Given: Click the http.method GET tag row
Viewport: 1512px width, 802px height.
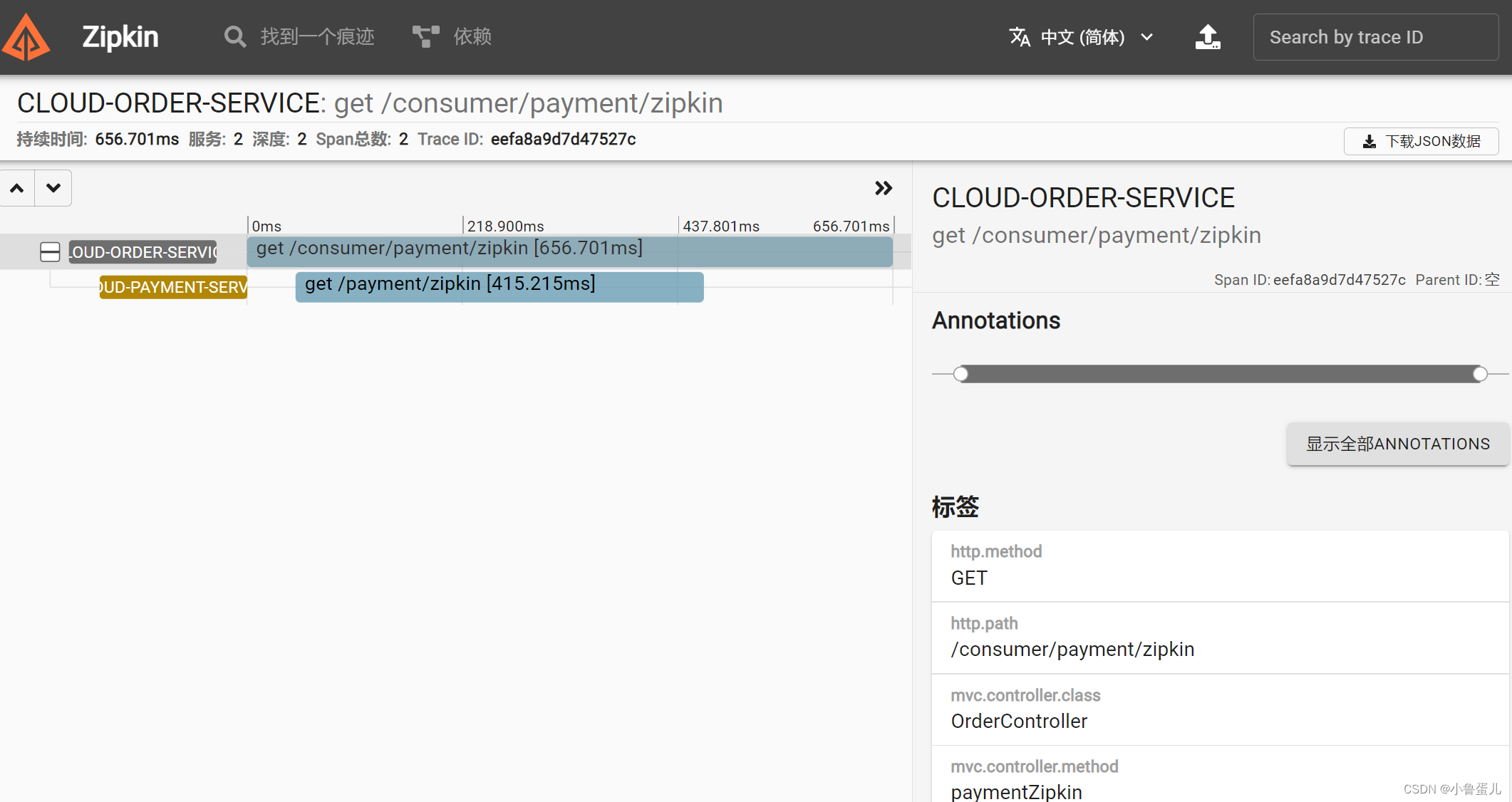Looking at the screenshot, I should pos(1220,566).
